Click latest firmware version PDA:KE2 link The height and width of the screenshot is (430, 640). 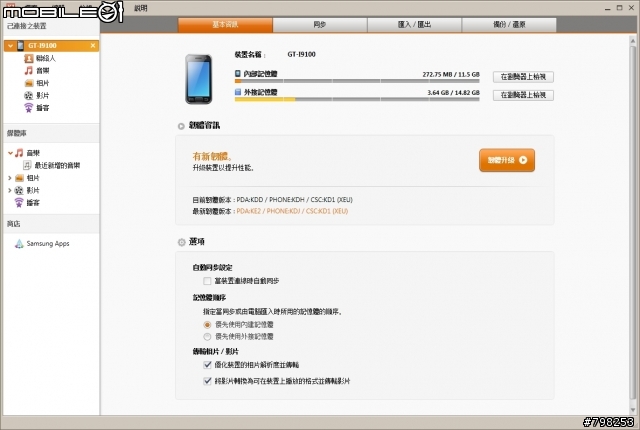point(292,211)
